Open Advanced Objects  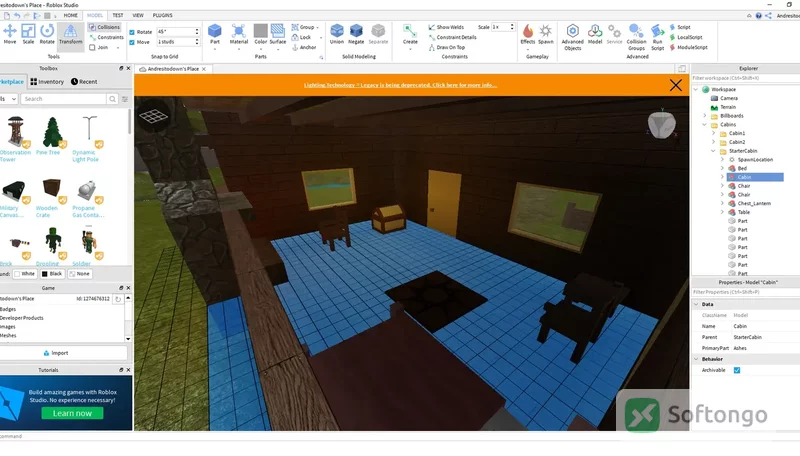[572, 37]
